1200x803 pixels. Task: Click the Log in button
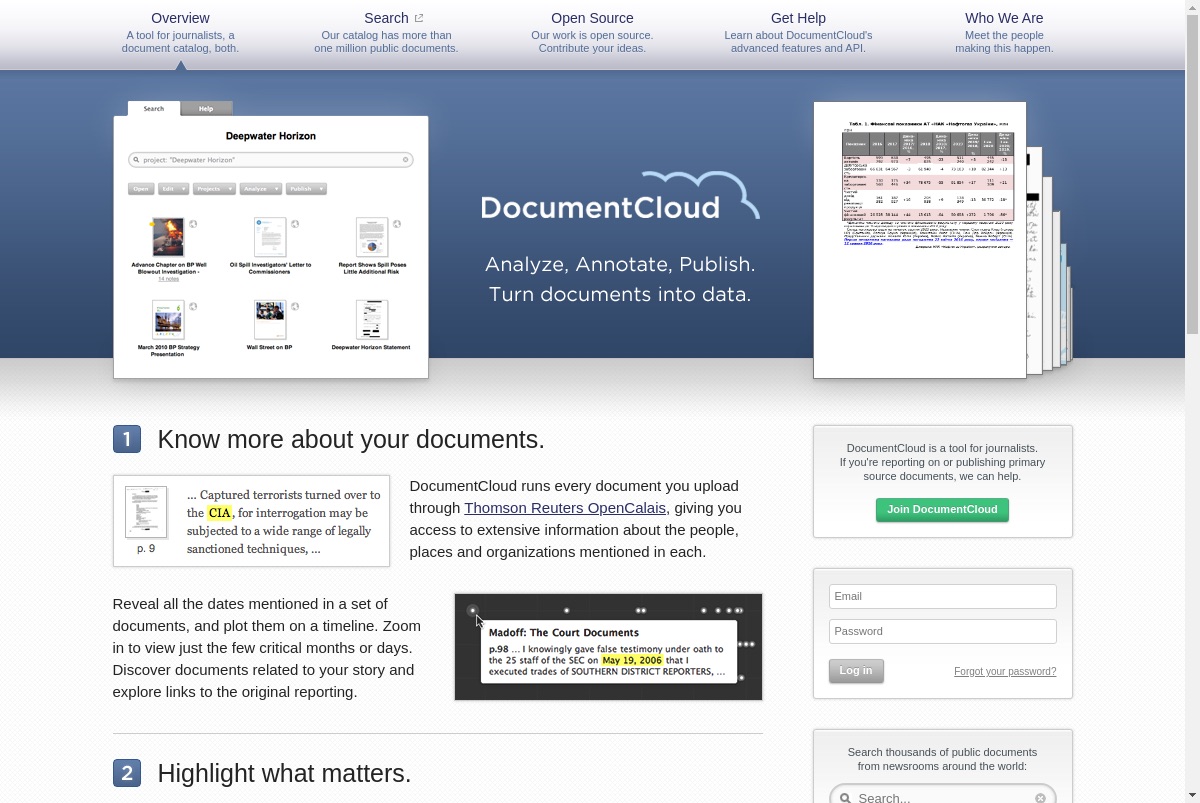pos(856,671)
